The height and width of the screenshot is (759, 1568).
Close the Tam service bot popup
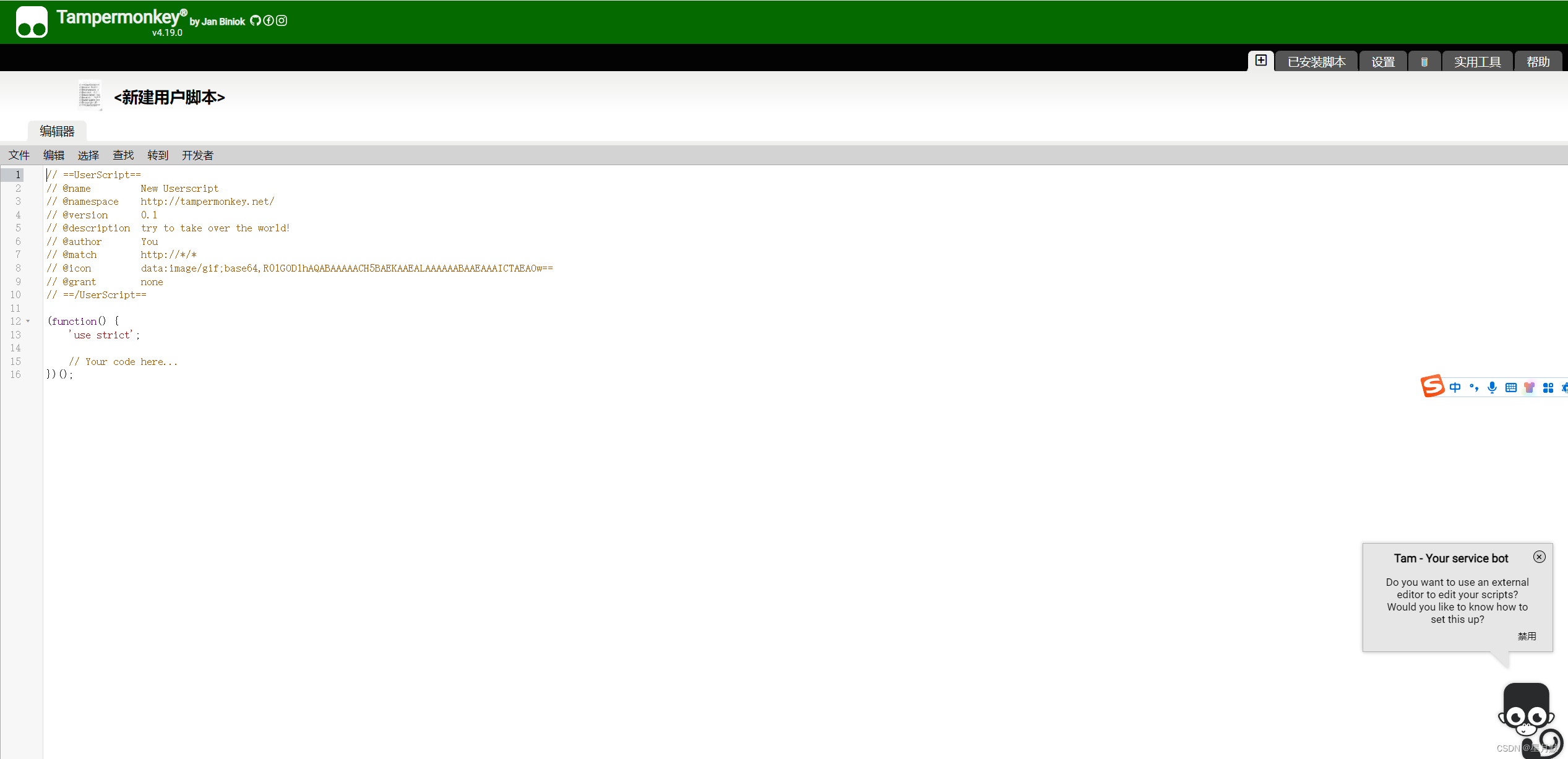[x=1539, y=557]
